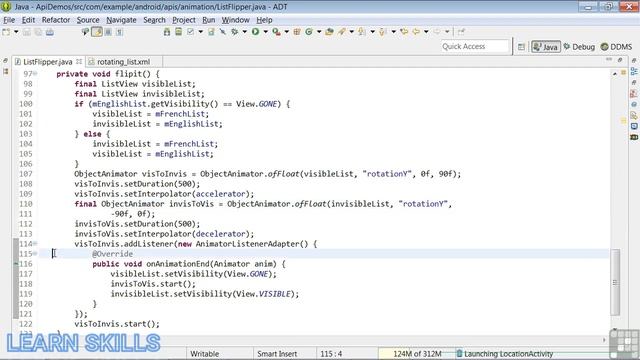Maximize the editor area button
The width and height of the screenshot is (640, 360).
tap(620, 60)
